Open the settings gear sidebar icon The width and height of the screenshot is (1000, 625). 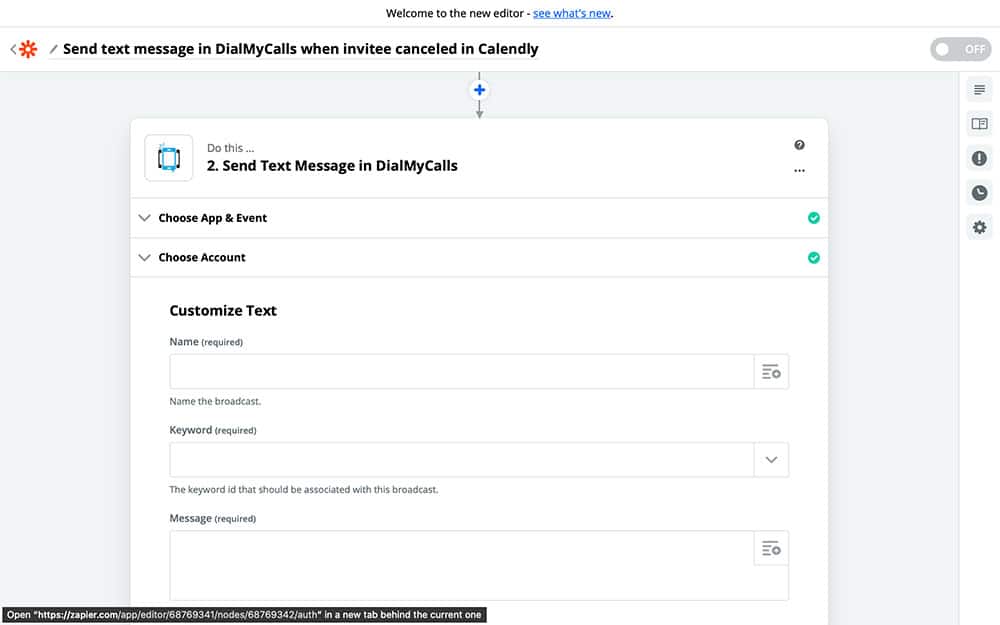(x=979, y=227)
